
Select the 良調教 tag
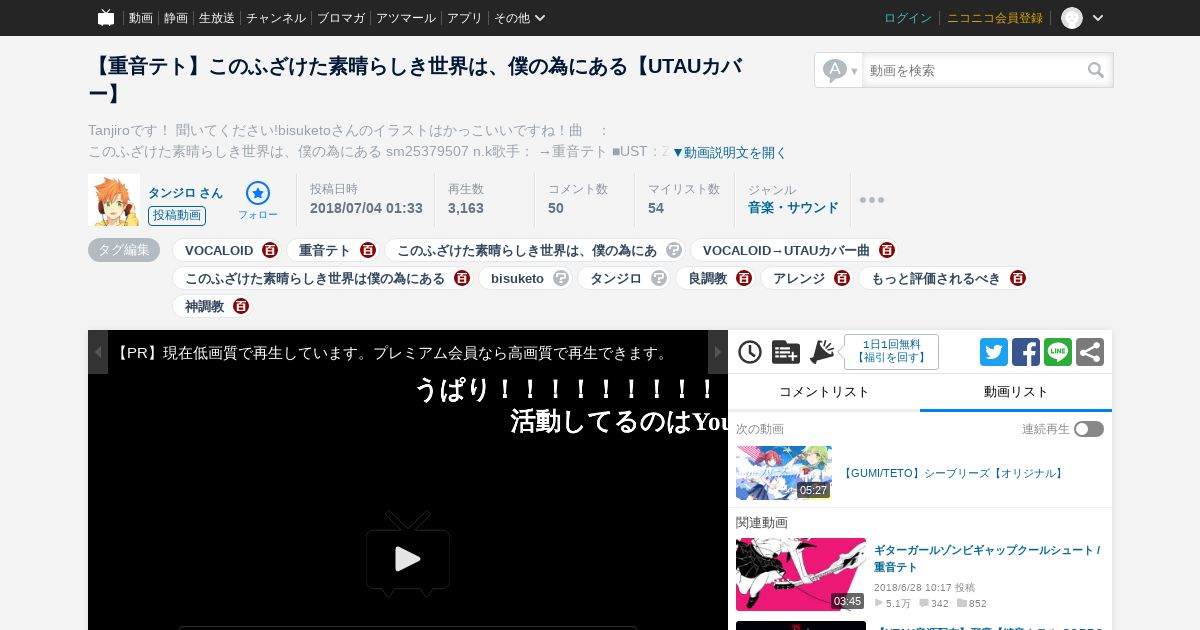click(x=708, y=278)
